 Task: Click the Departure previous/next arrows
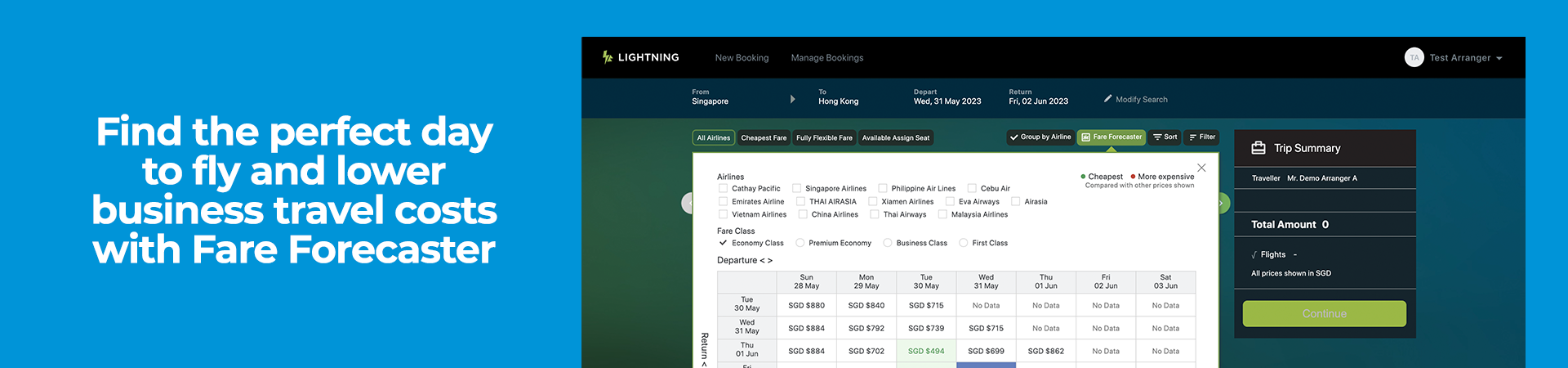pos(766,261)
